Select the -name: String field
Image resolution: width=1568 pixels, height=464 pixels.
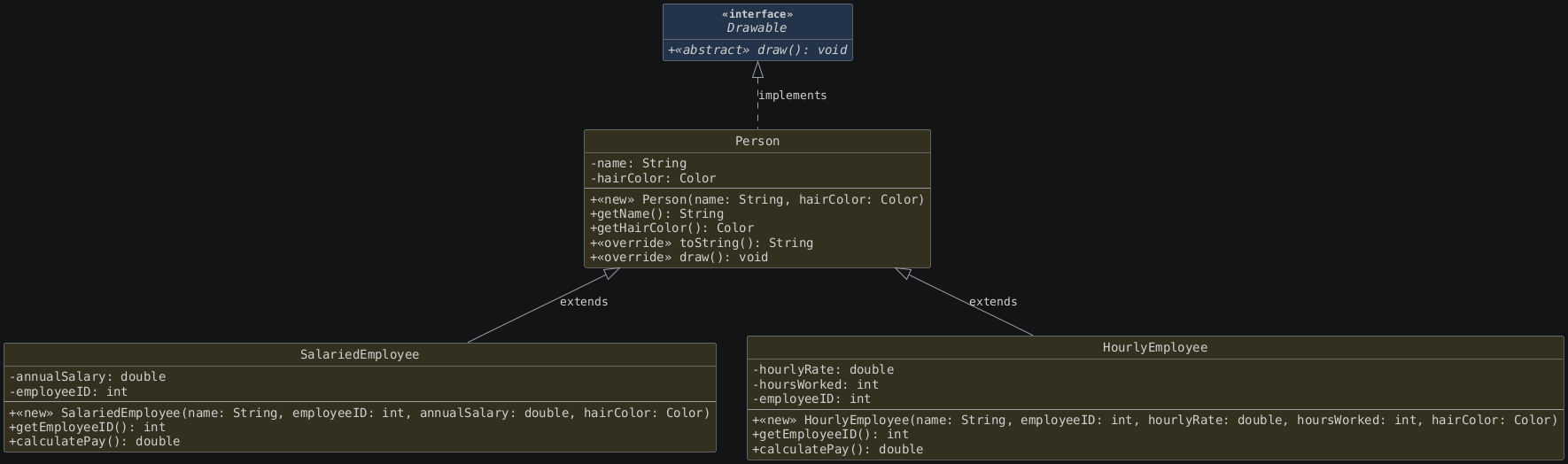click(x=638, y=164)
